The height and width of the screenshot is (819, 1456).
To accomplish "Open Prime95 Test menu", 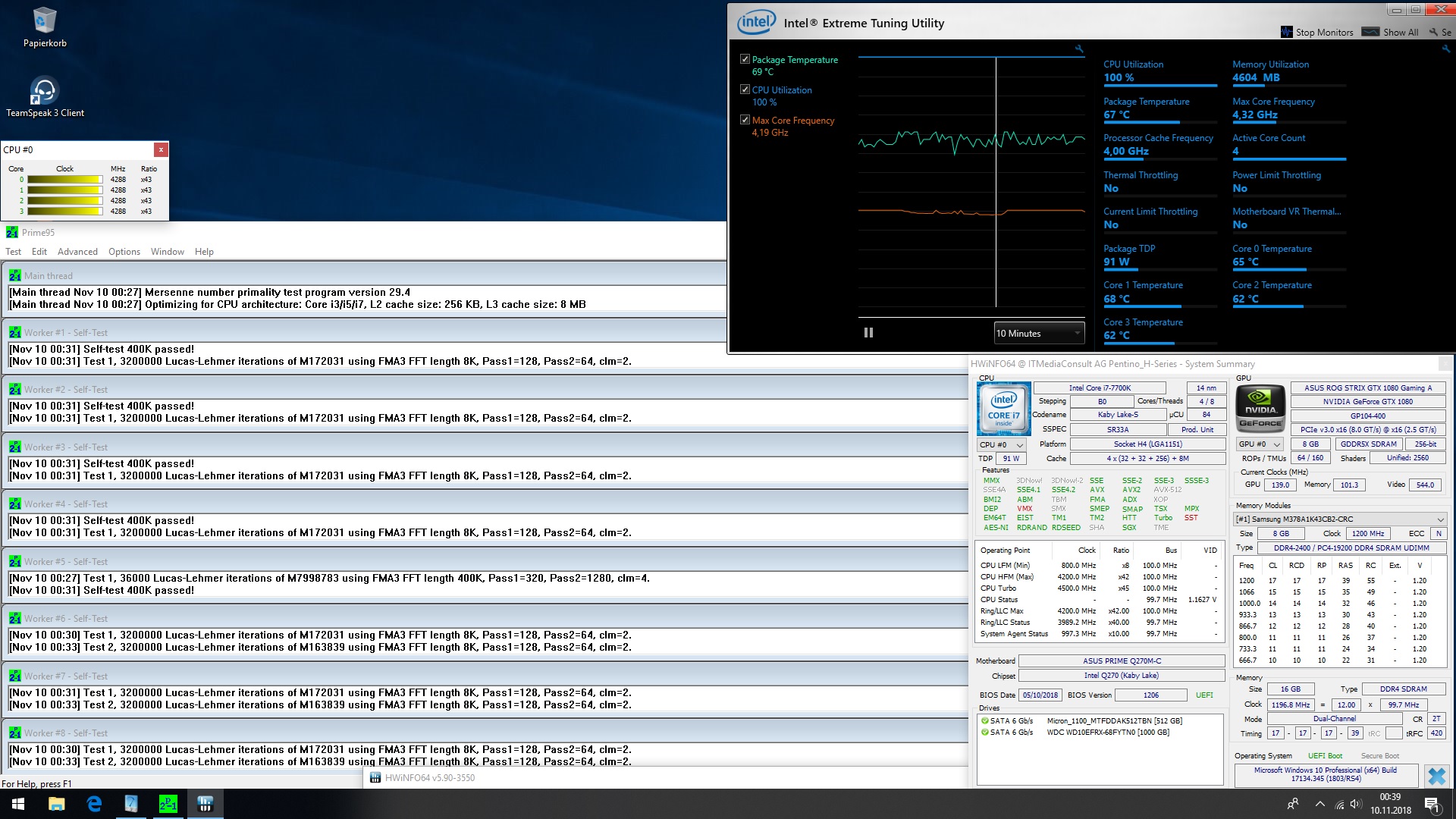I will click(x=14, y=252).
